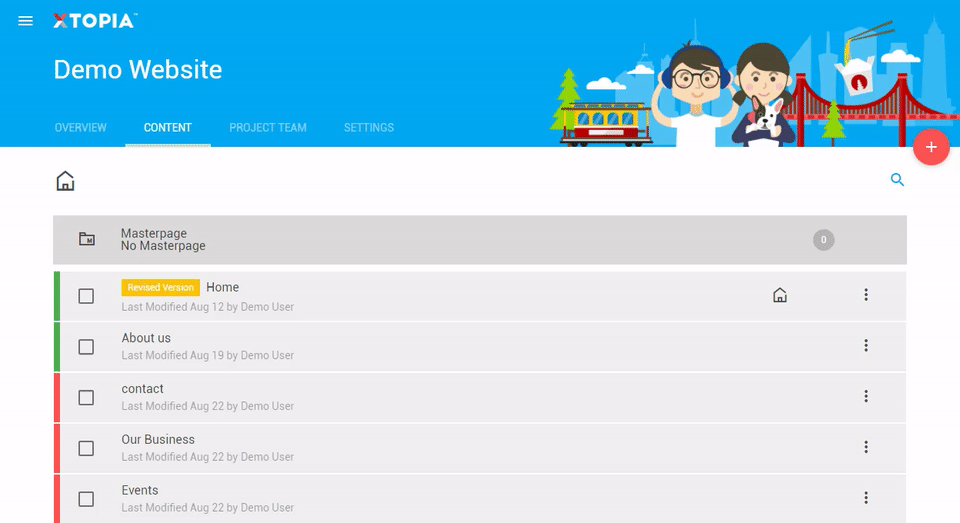Screen dimensions: 960x523
Task: Select the Home page checkbox
Action: (x=86, y=296)
